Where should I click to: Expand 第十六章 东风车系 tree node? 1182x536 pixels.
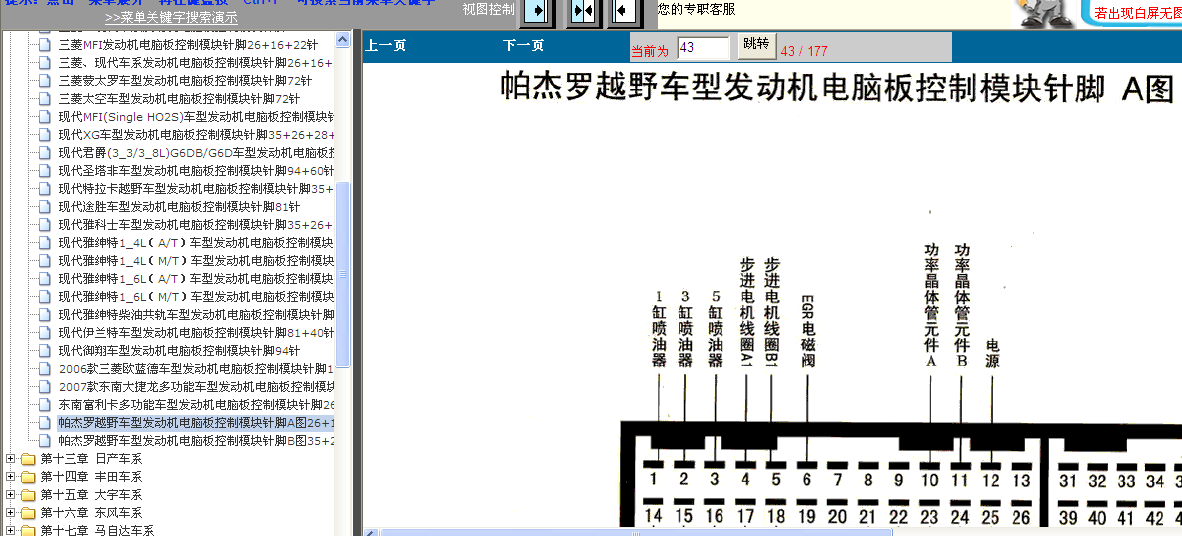pyautogui.click(x=11, y=513)
